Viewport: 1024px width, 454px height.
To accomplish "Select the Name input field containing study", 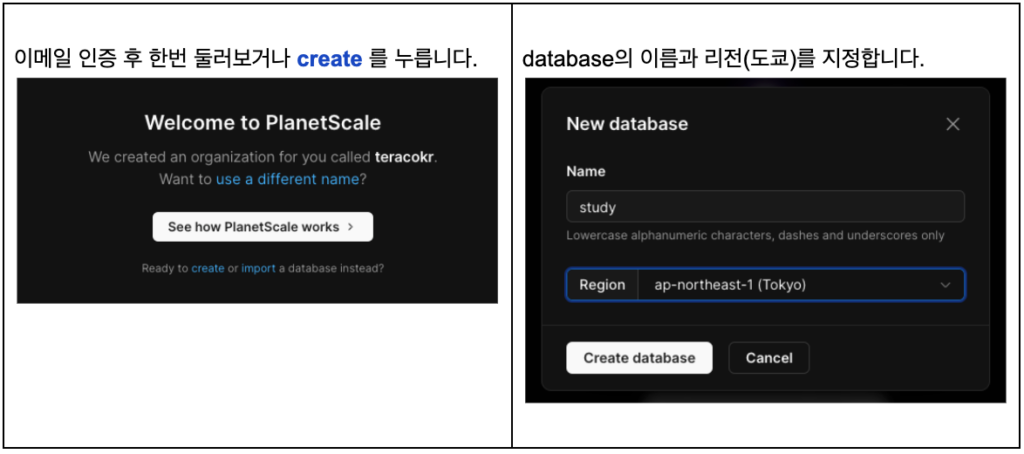I will click(x=765, y=207).
